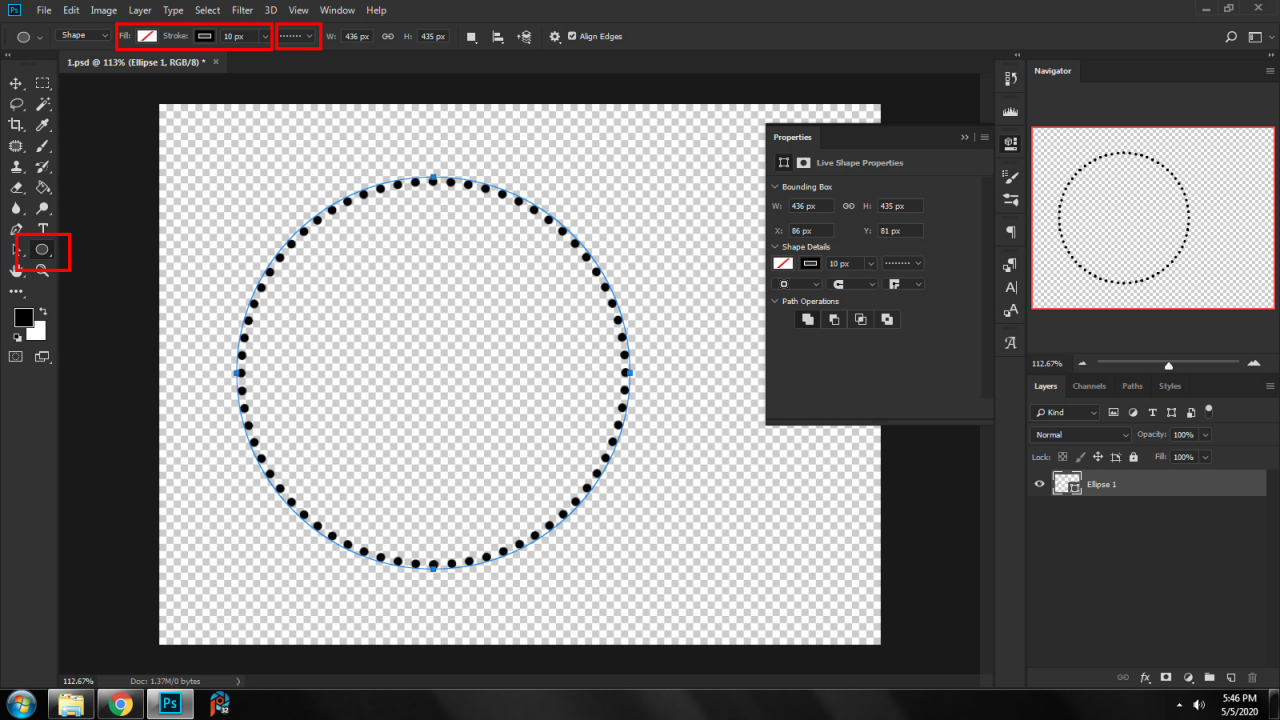Hide the Ellipse 1 layer
Screen dimensions: 1280x720
[x=1039, y=484]
